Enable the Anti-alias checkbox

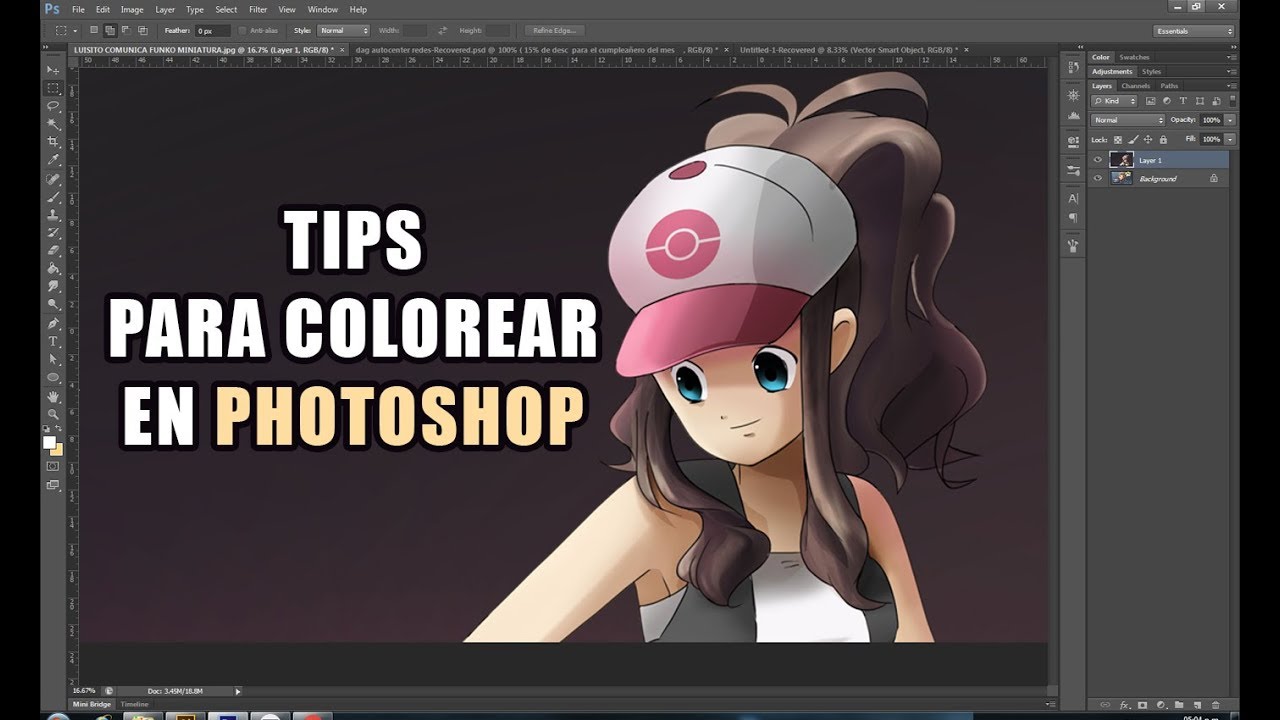tap(243, 31)
